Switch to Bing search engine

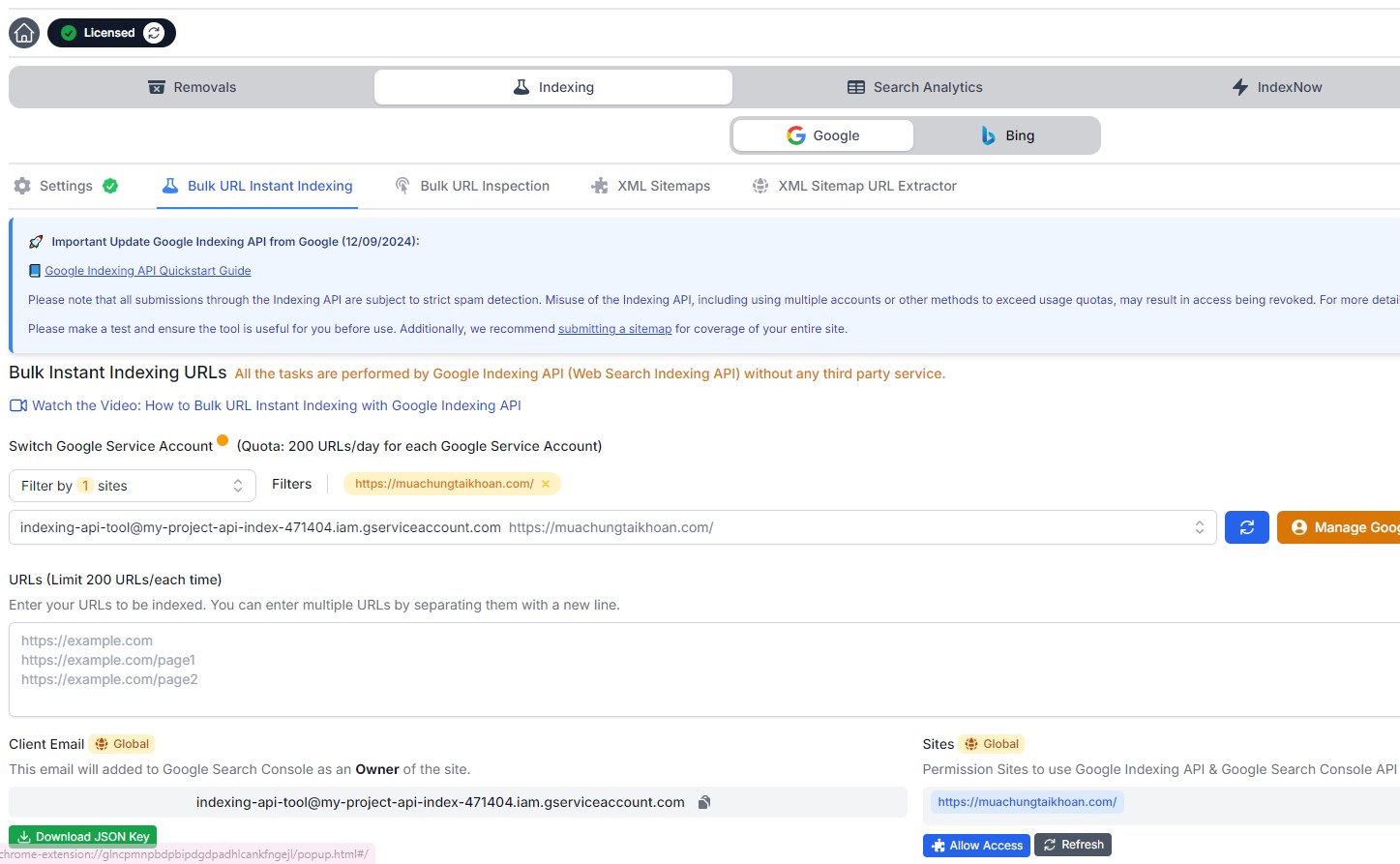click(x=1007, y=135)
